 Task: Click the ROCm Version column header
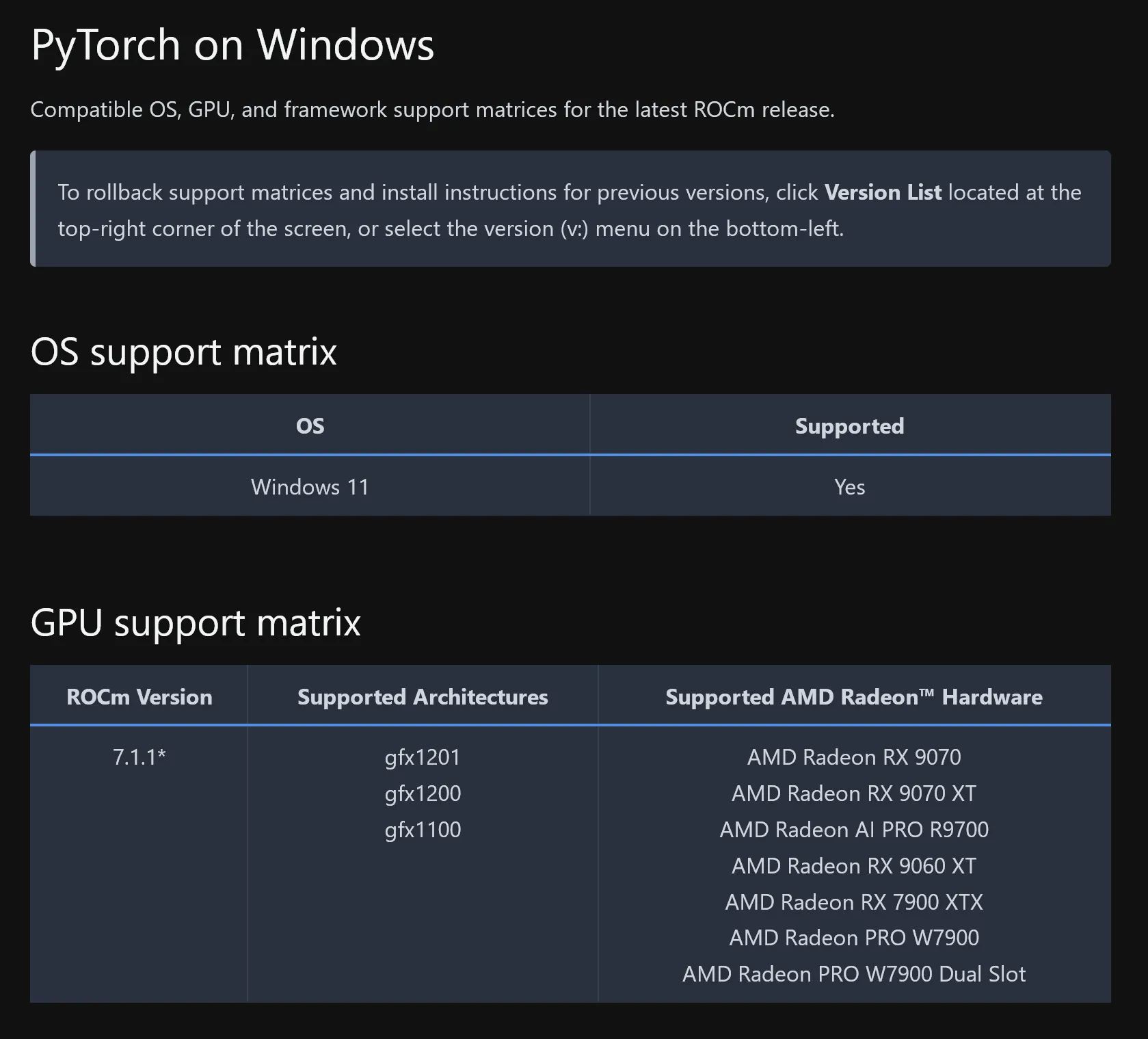[x=139, y=697]
